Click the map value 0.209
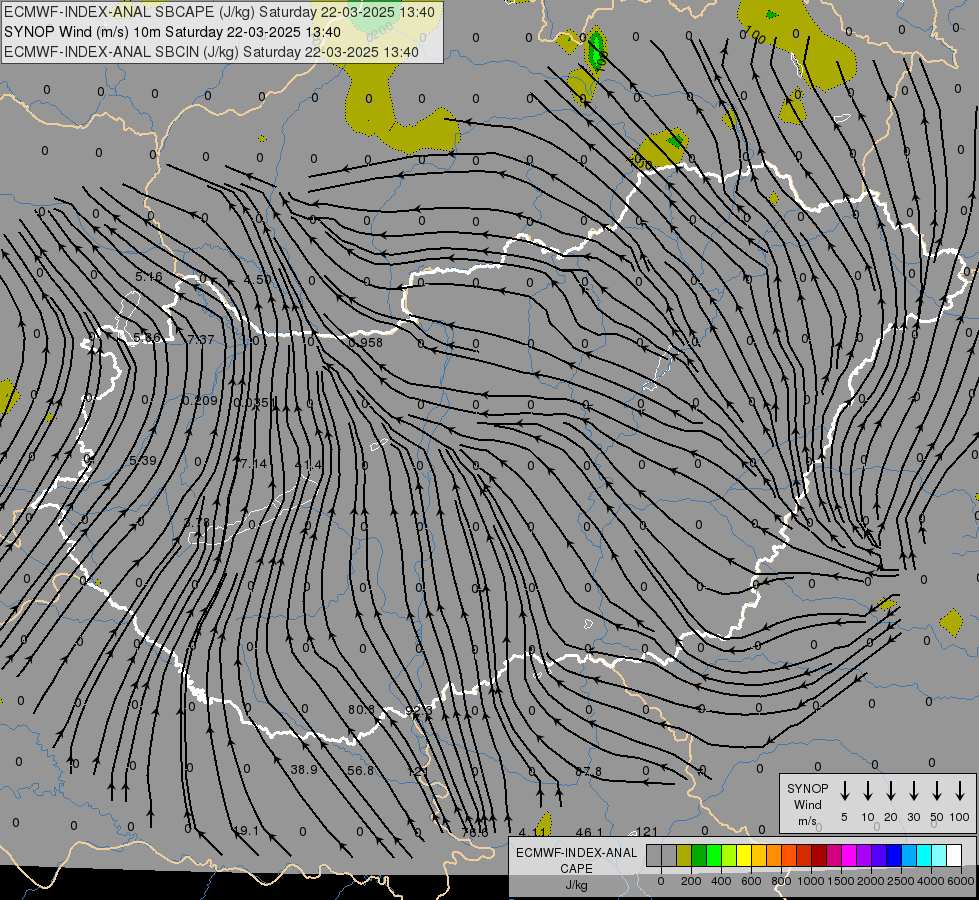This screenshot has width=979, height=900. tap(200, 400)
